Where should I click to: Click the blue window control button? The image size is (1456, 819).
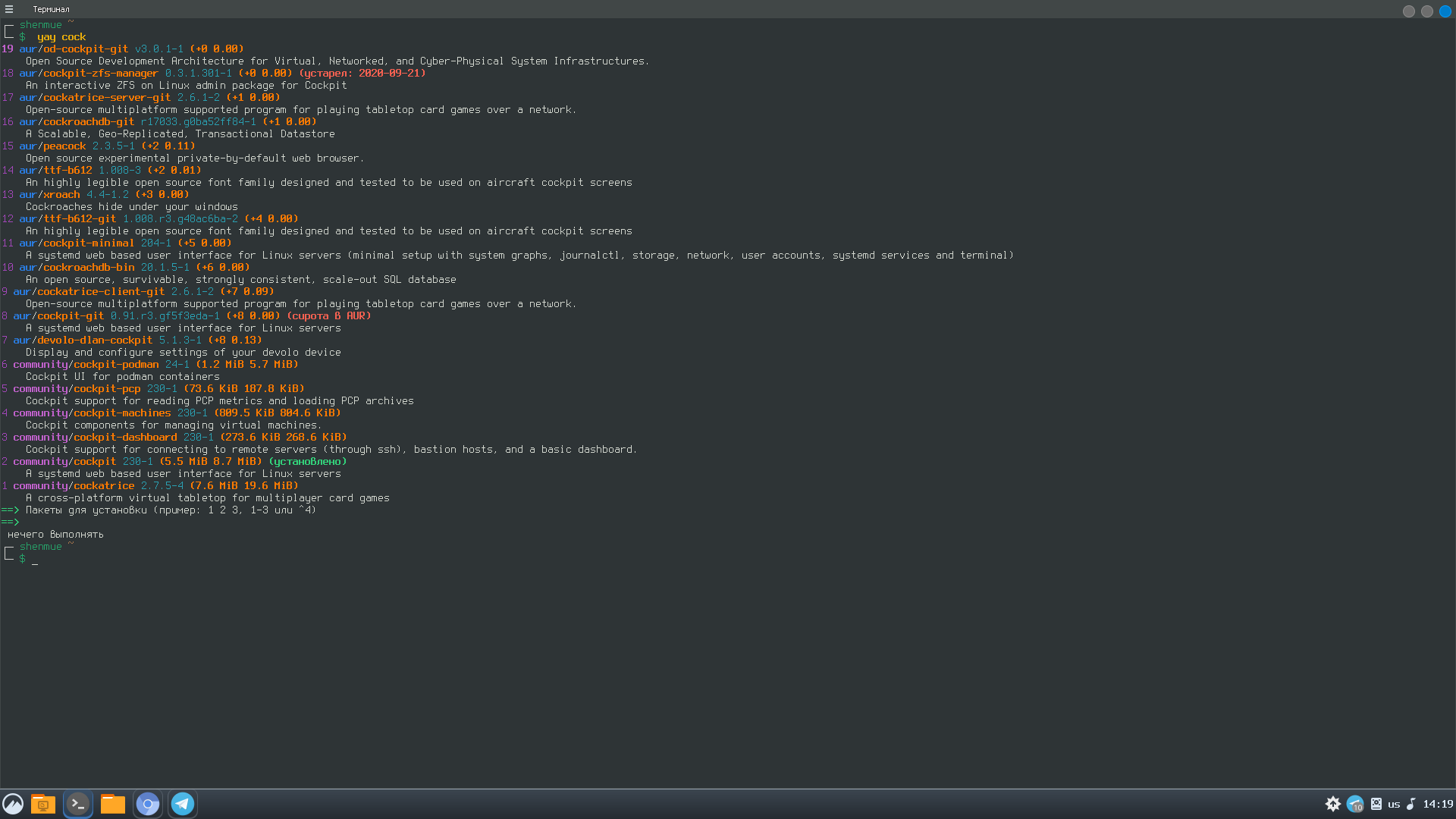pyautogui.click(x=1445, y=11)
